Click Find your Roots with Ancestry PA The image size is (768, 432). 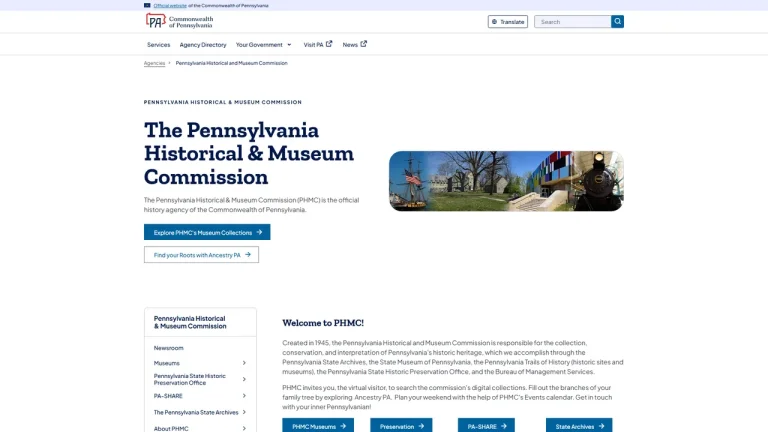point(201,255)
